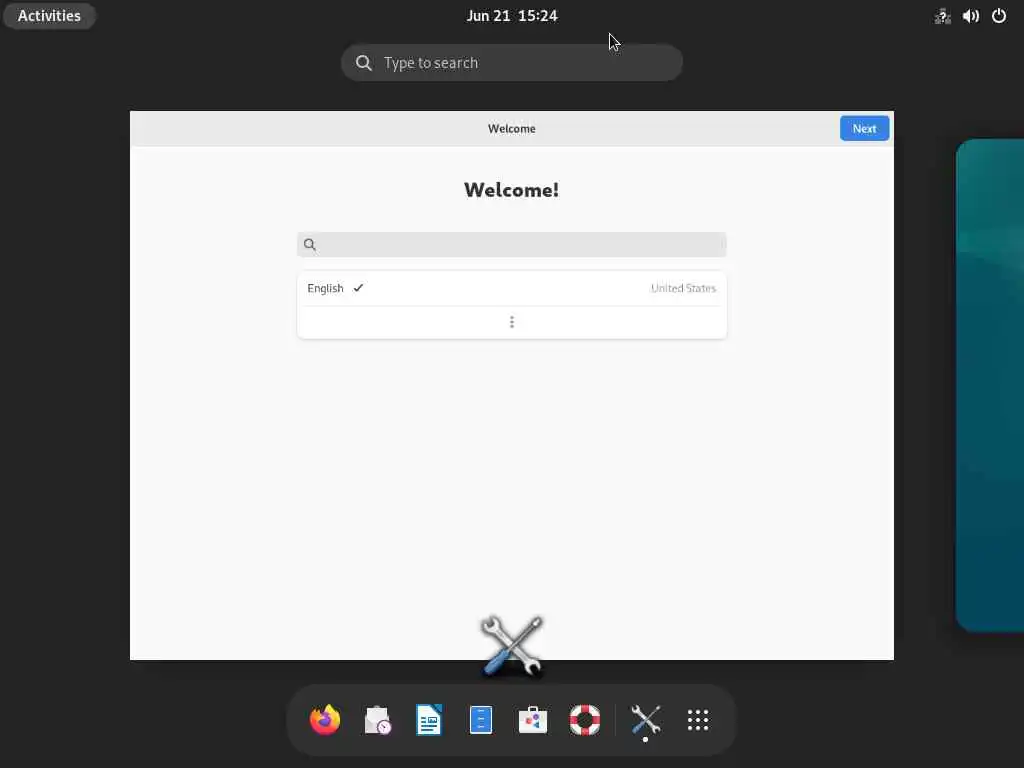Open LibreOffice Writer from the dock
The height and width of the screenshot is (768, 1024).
point(429,720)
